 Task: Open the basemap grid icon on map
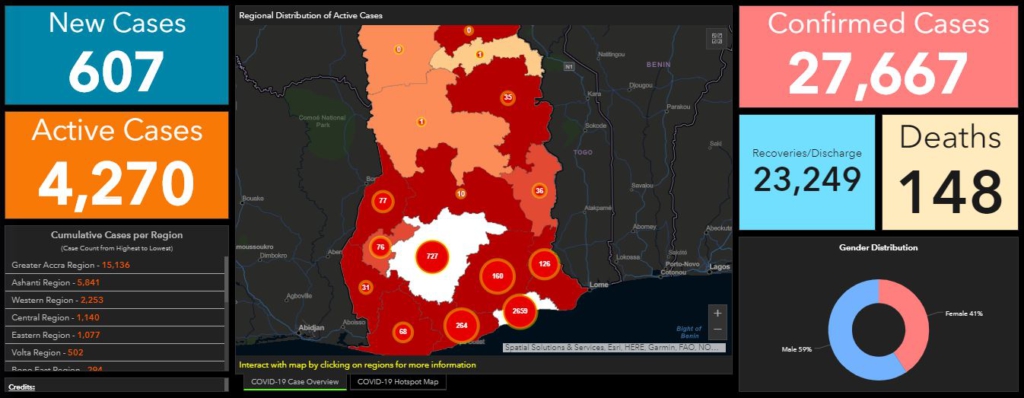pos(716,38)
